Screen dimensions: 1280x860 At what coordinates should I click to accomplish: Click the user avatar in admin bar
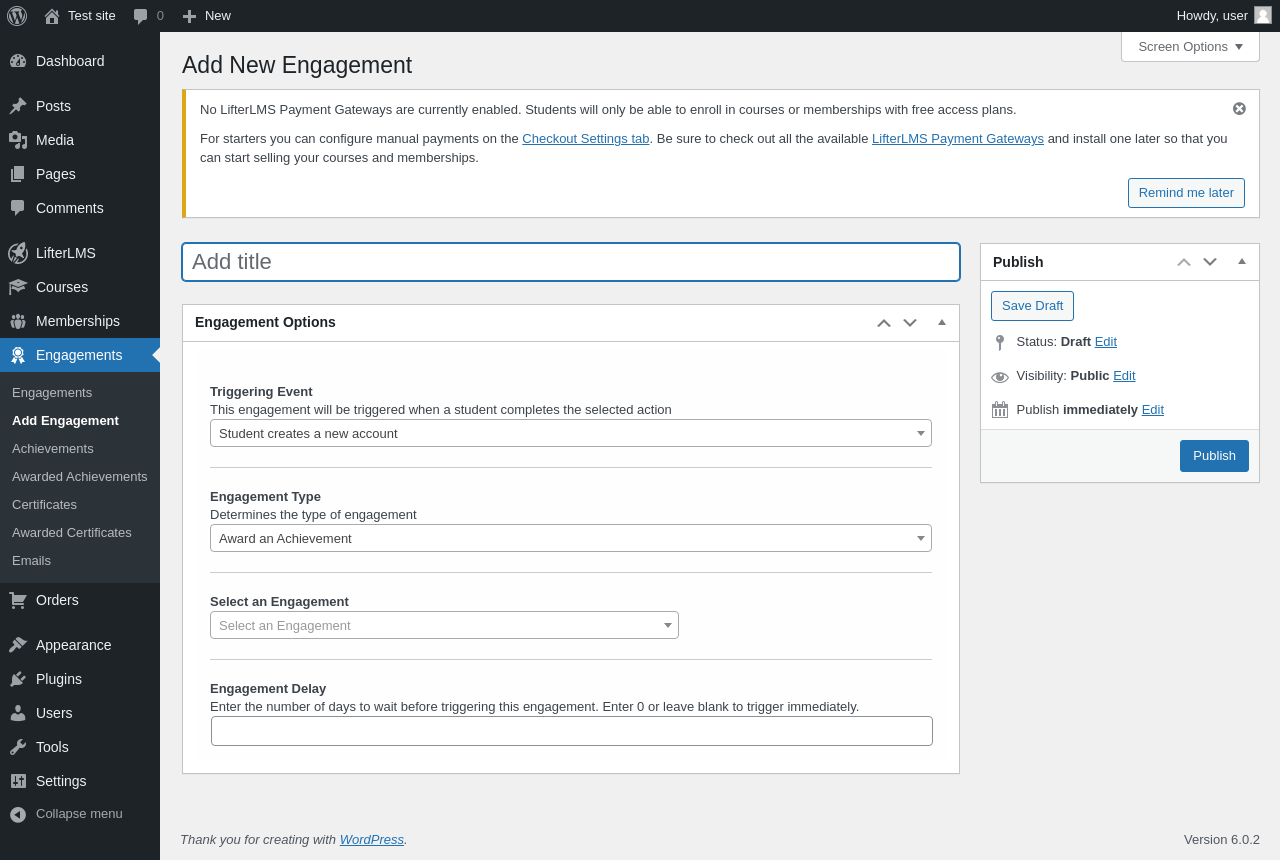[1263, 15]
